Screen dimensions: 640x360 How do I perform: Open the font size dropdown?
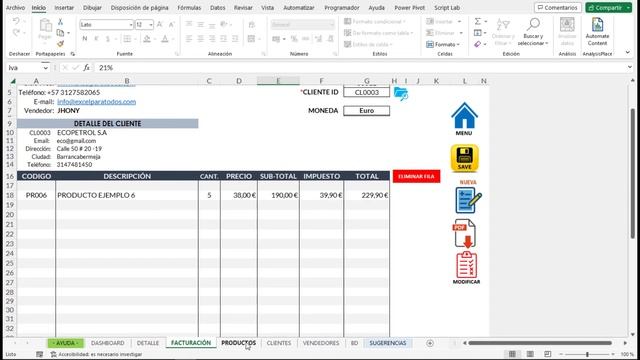coord(151,25)
